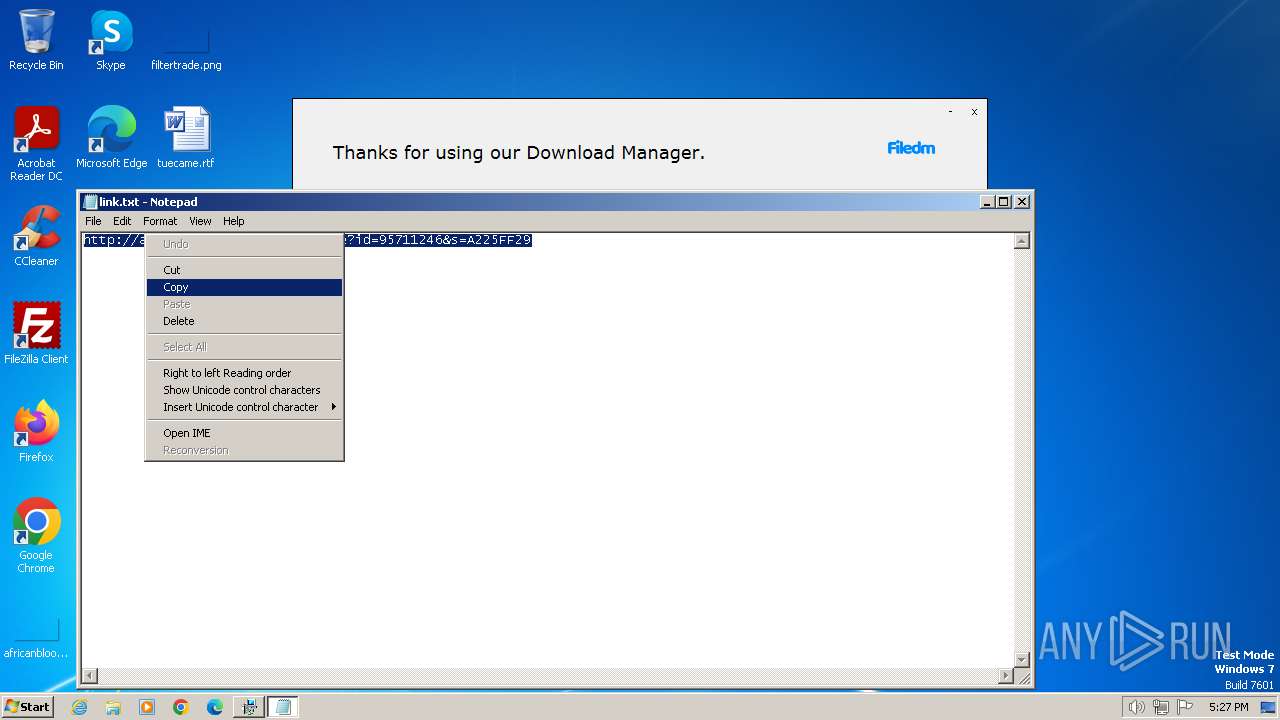Click the taskbar clock showing 5:27 PM

(1228, 707)
